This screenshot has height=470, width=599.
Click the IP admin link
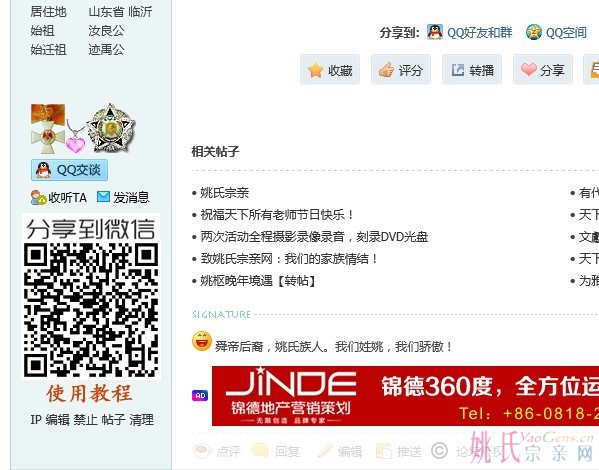[x=36, y=420]
